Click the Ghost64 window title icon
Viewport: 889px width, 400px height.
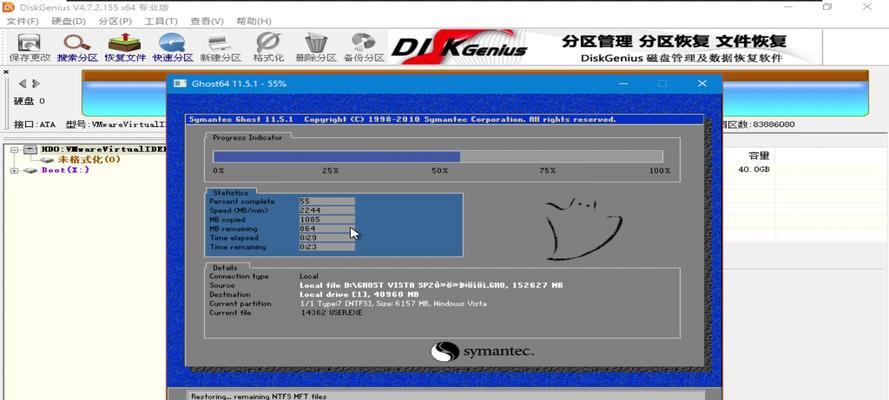point(180,83)
